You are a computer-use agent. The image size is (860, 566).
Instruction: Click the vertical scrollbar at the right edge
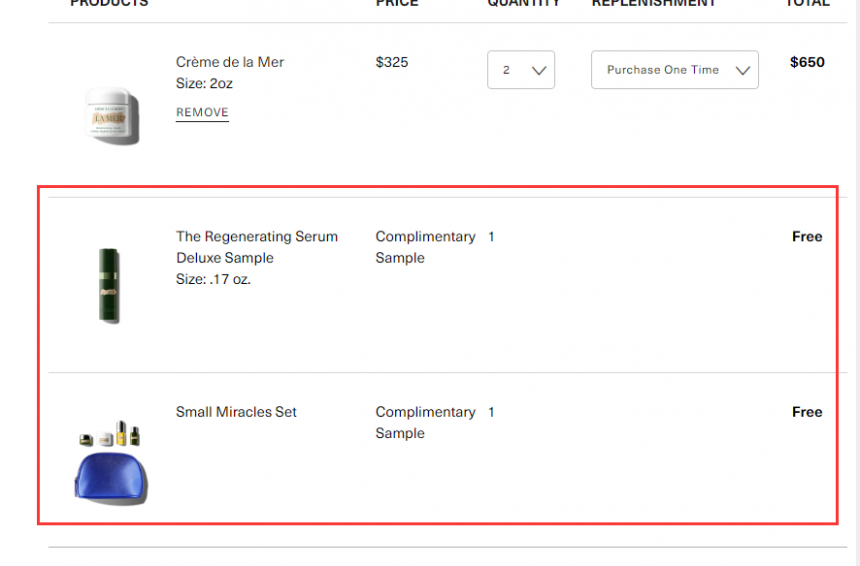tap(855, 283)
